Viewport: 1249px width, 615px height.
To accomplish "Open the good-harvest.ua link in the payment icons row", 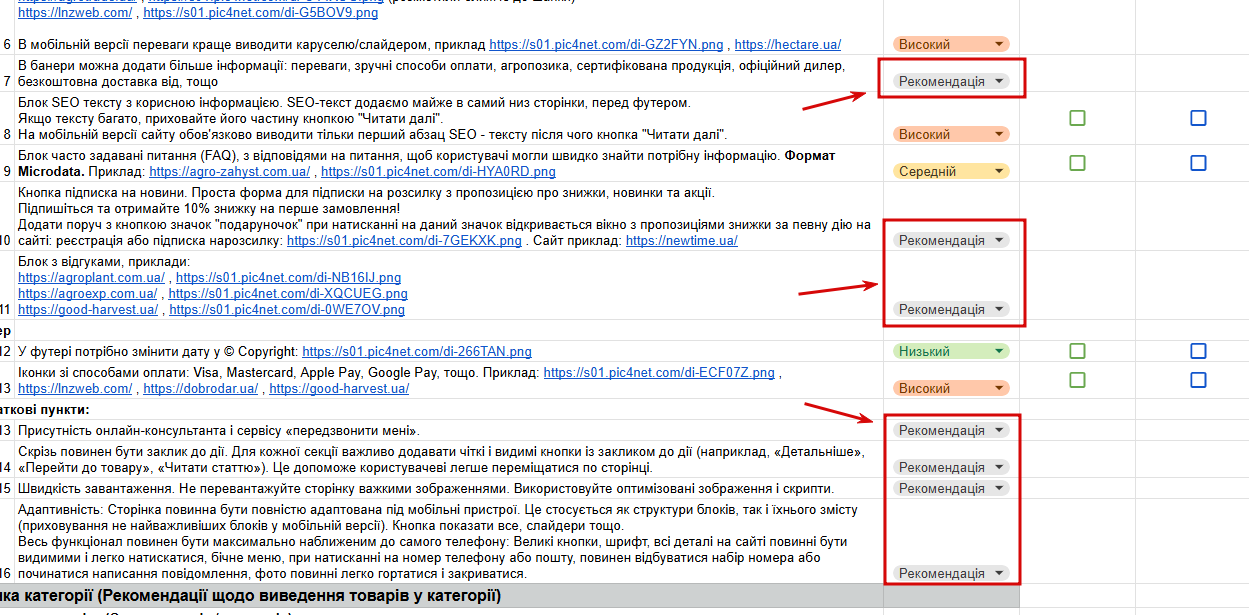I will [x=339, y=389].
